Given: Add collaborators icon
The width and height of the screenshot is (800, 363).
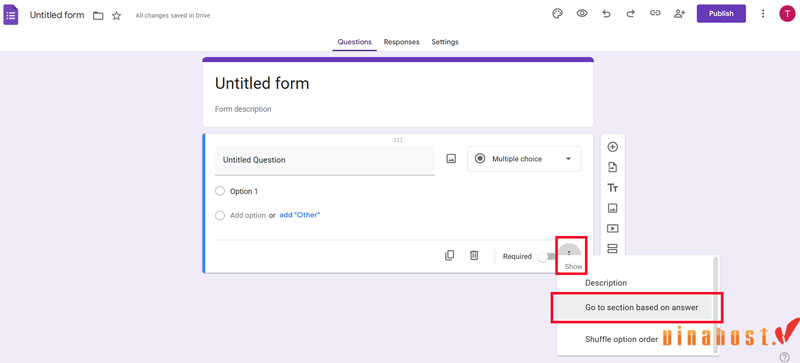Looking at the screenshot, I should tap(679, 14).
